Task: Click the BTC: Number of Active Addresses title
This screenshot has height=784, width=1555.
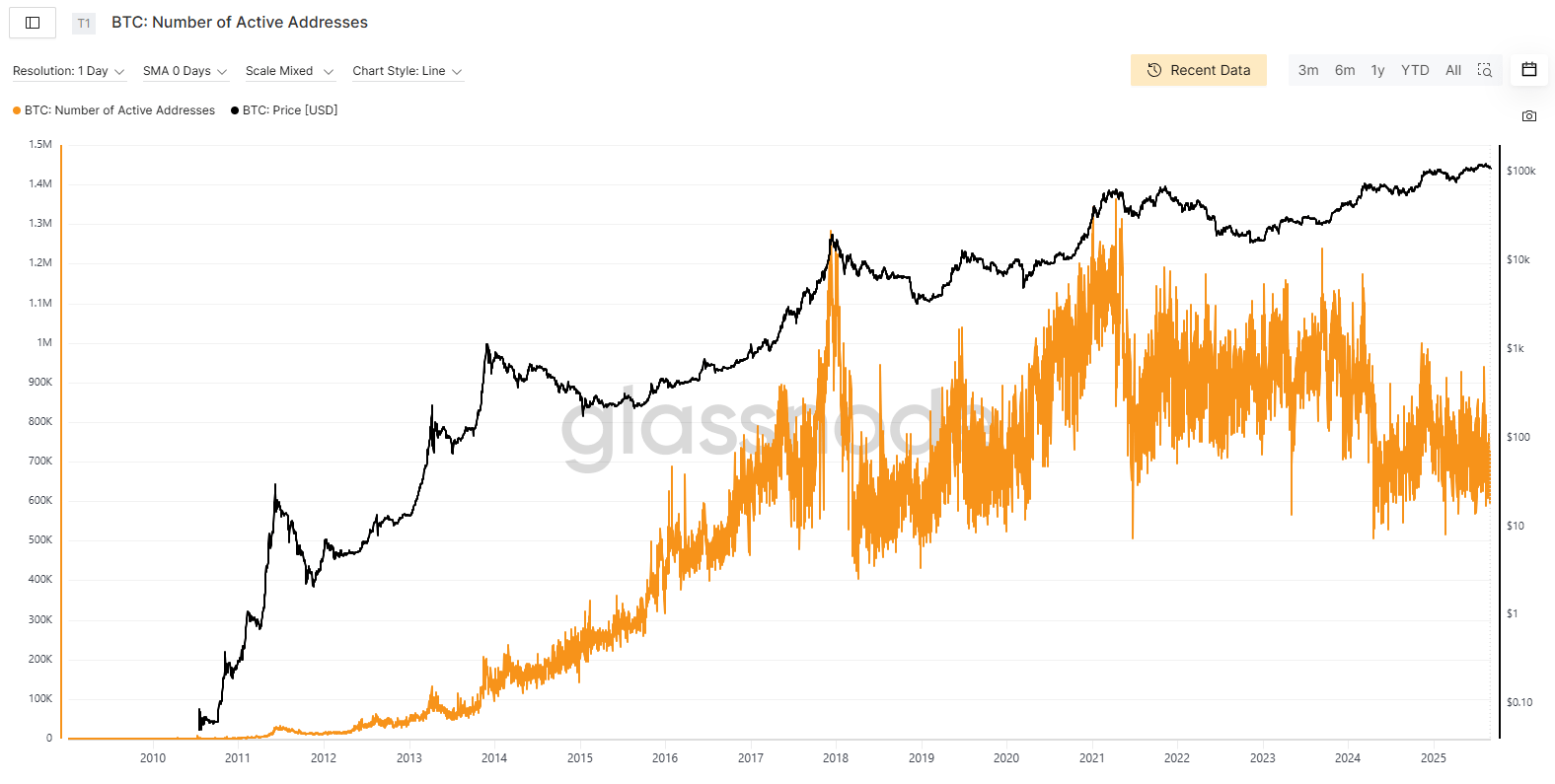Action: (x=239, y=22)
